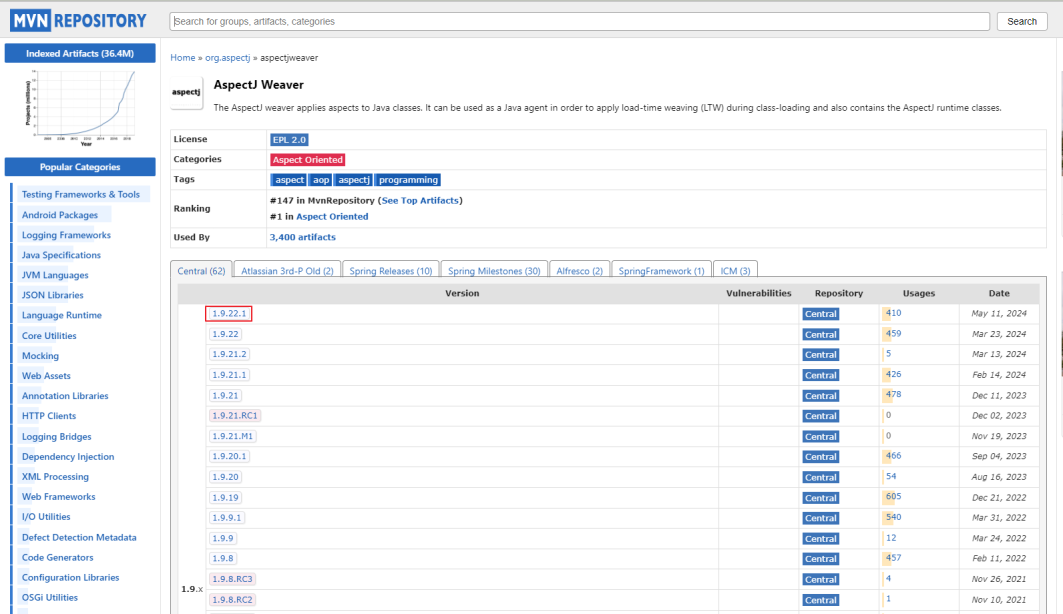Screen dimensions: 1063x614
Task: Switch to Atlassian 3rd-P Old (2) tab
Action: click(x=287, y=271)
